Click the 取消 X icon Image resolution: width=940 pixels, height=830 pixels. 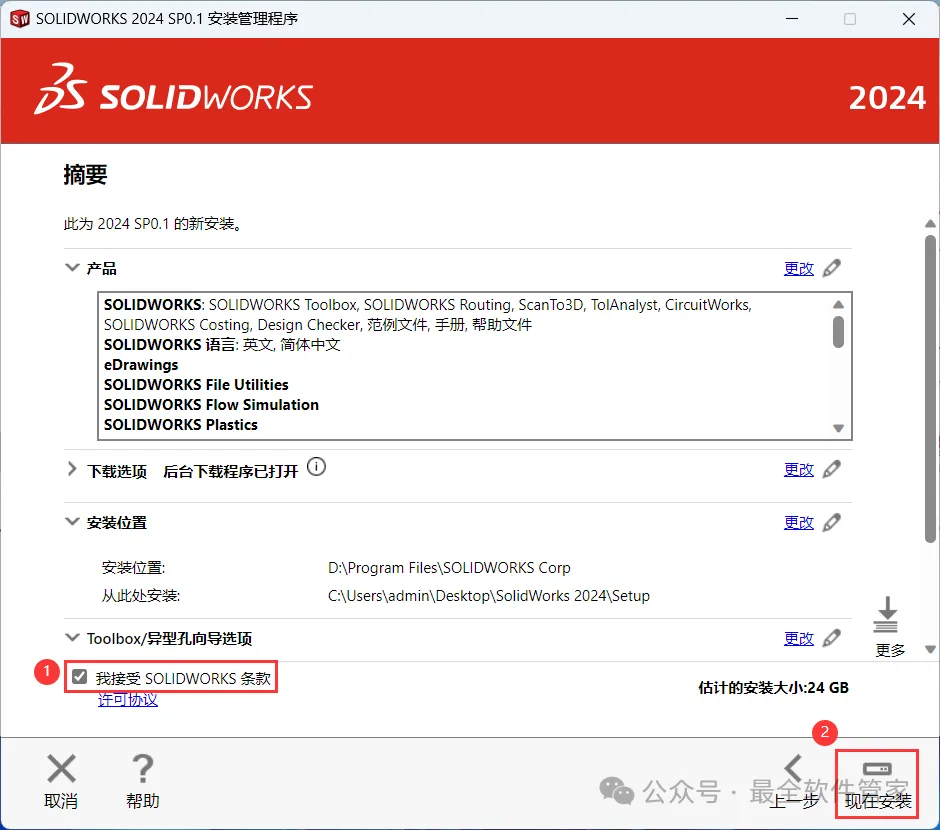61,768
